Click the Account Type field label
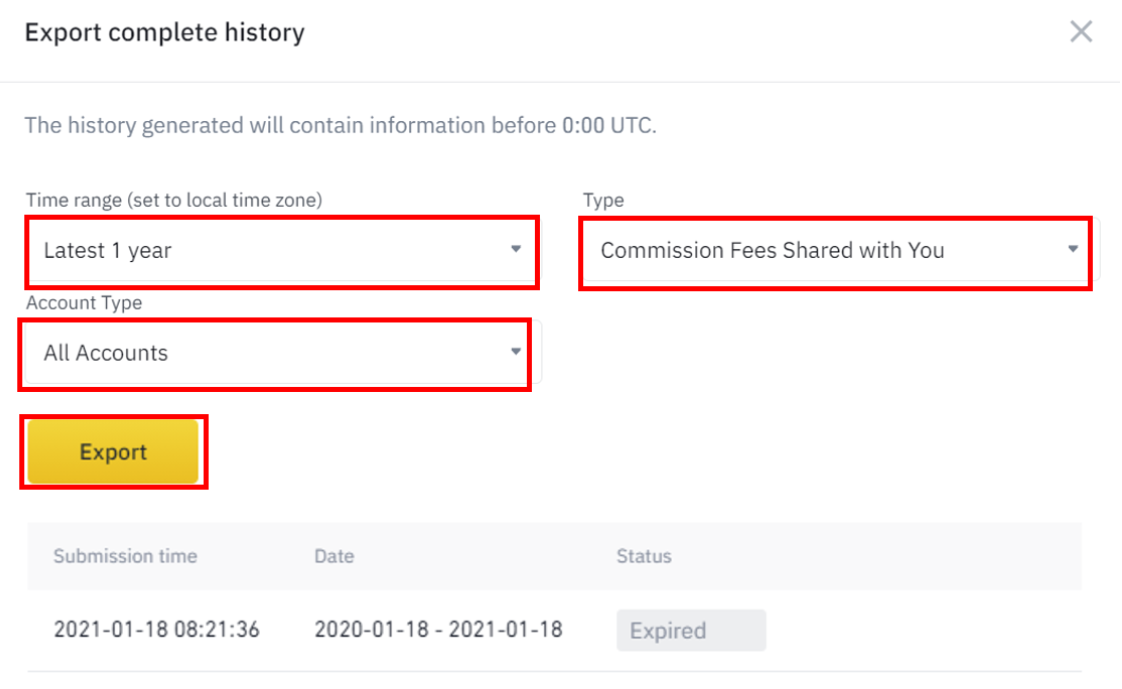The image size is (1122, 689). coord(84,303)
